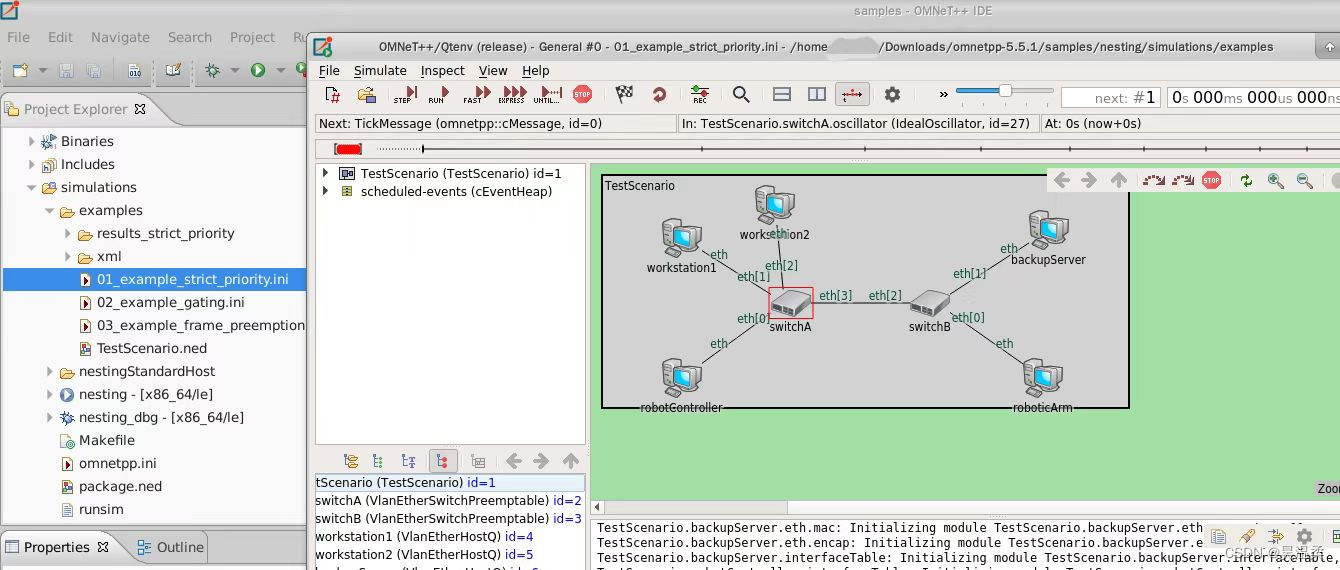1340x570 pixels.
Task: Select the horizontal split layout icon
Action: tap(782, 94)
